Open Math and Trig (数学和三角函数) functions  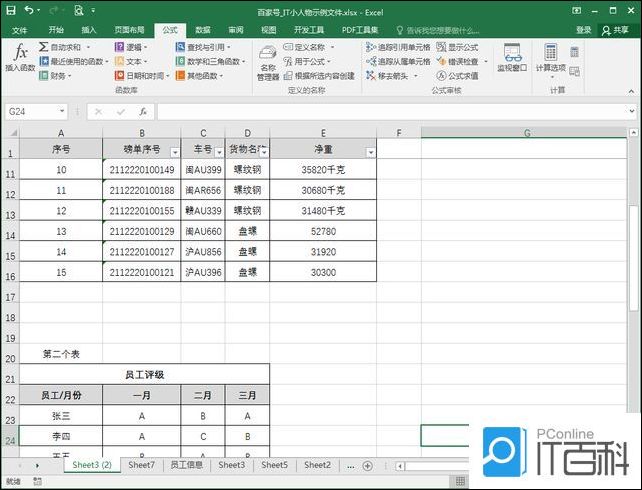[210, 61]
